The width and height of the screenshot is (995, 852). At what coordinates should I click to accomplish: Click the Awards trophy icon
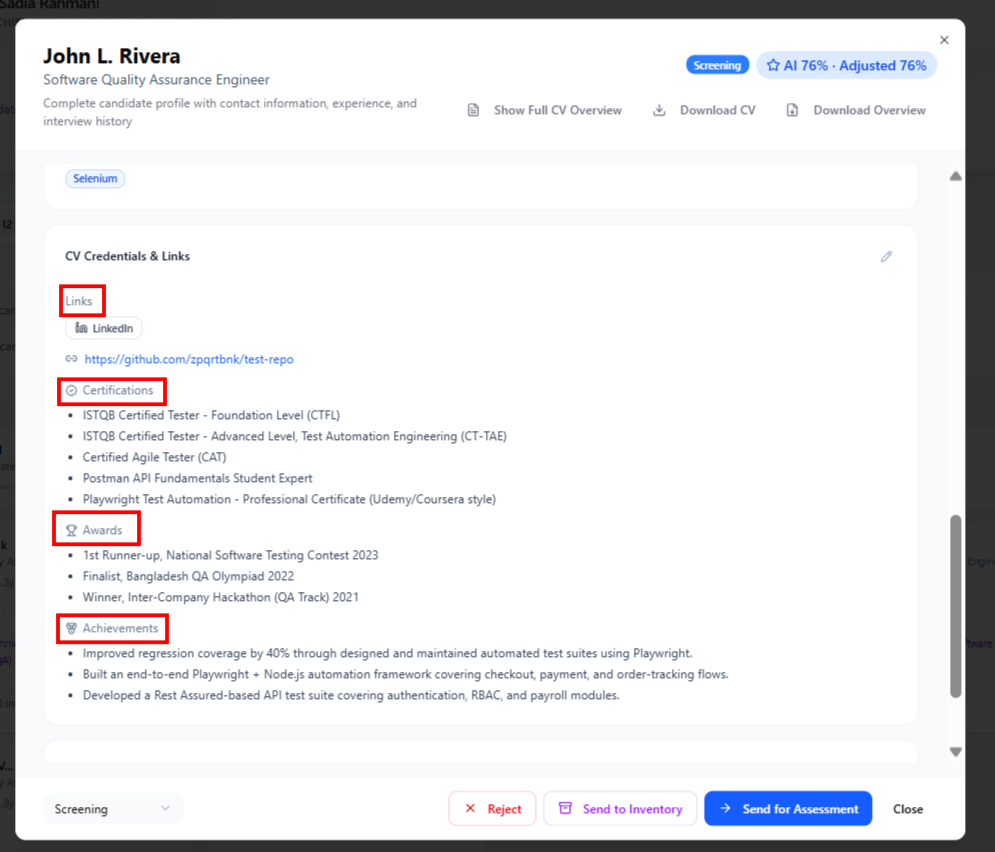(x=71, y=530)
